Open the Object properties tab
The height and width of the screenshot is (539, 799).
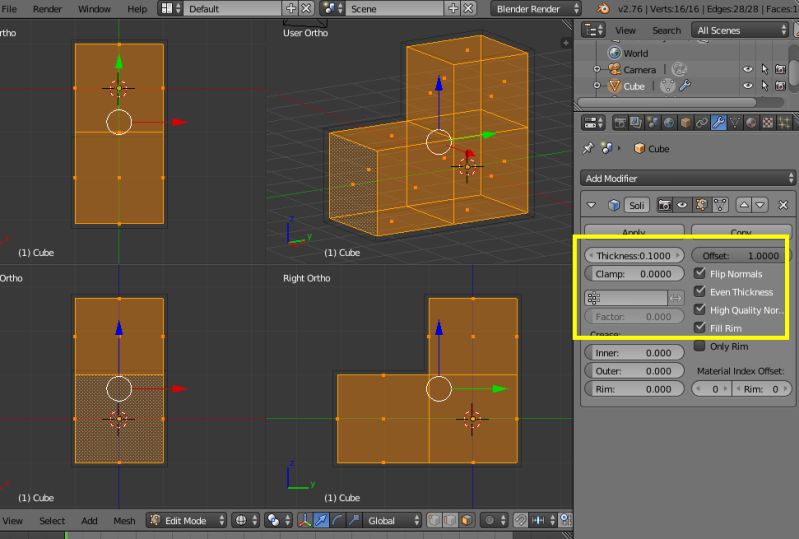click(685, 122)
